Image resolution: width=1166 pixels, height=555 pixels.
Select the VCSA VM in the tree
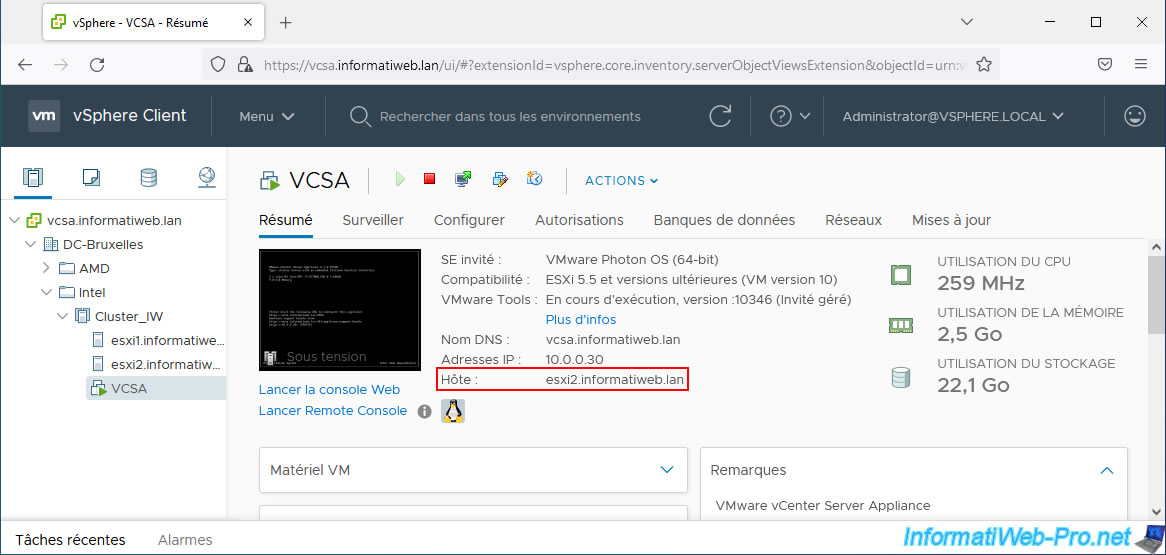tap(155, 388)
